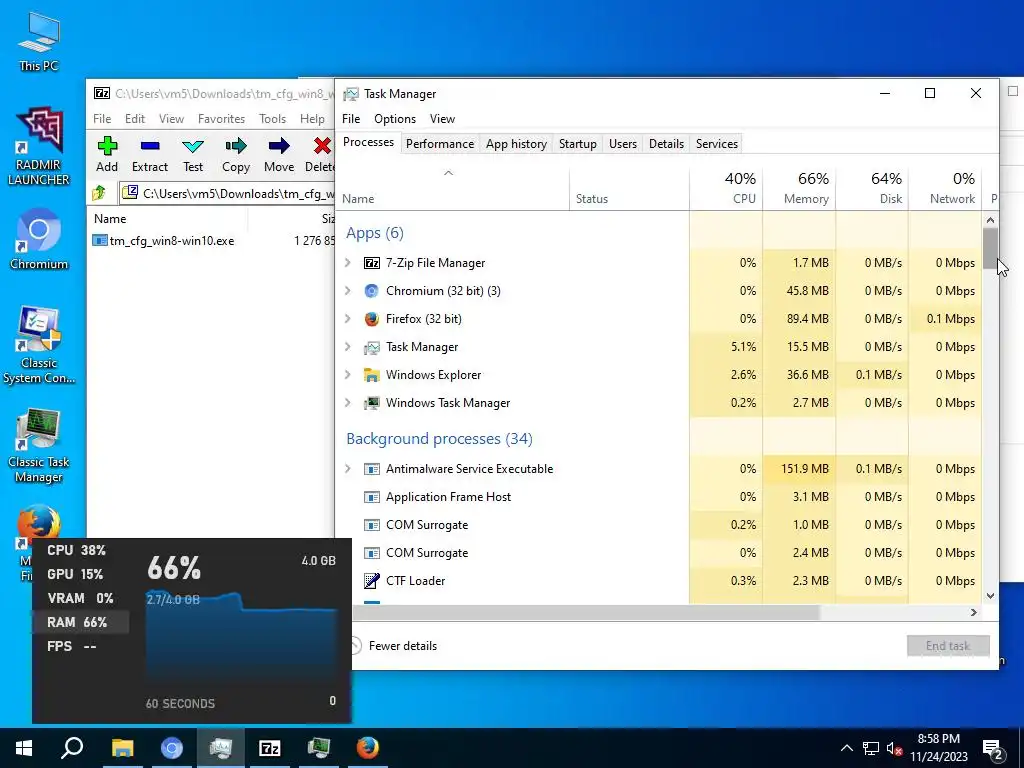Select CPU 38% row in overlay
This screenshot has height=768, width=1024.
81,551
